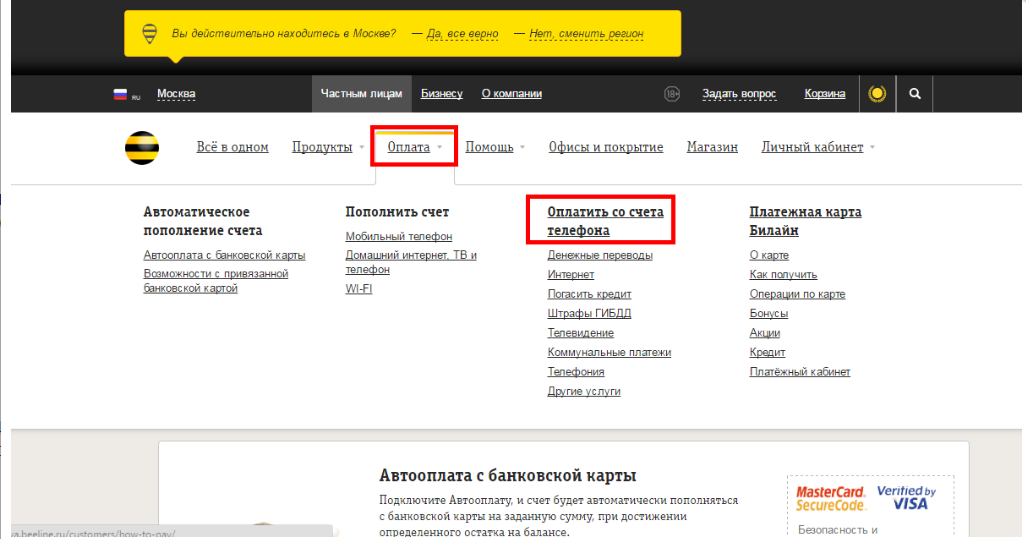Click the Задать вопрос link

(x=739, y=94)
